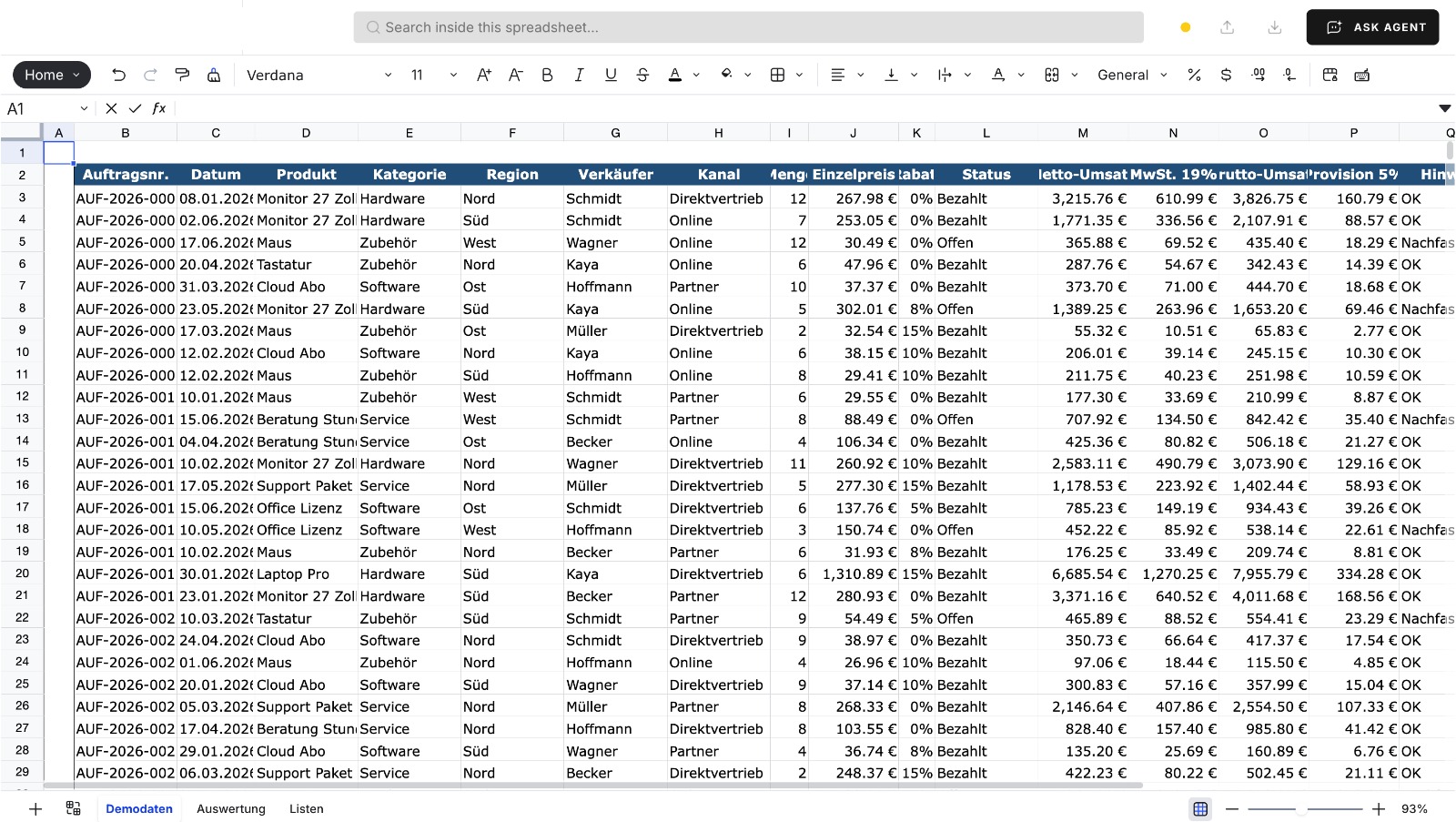Apply cell borders

[778, 76]
